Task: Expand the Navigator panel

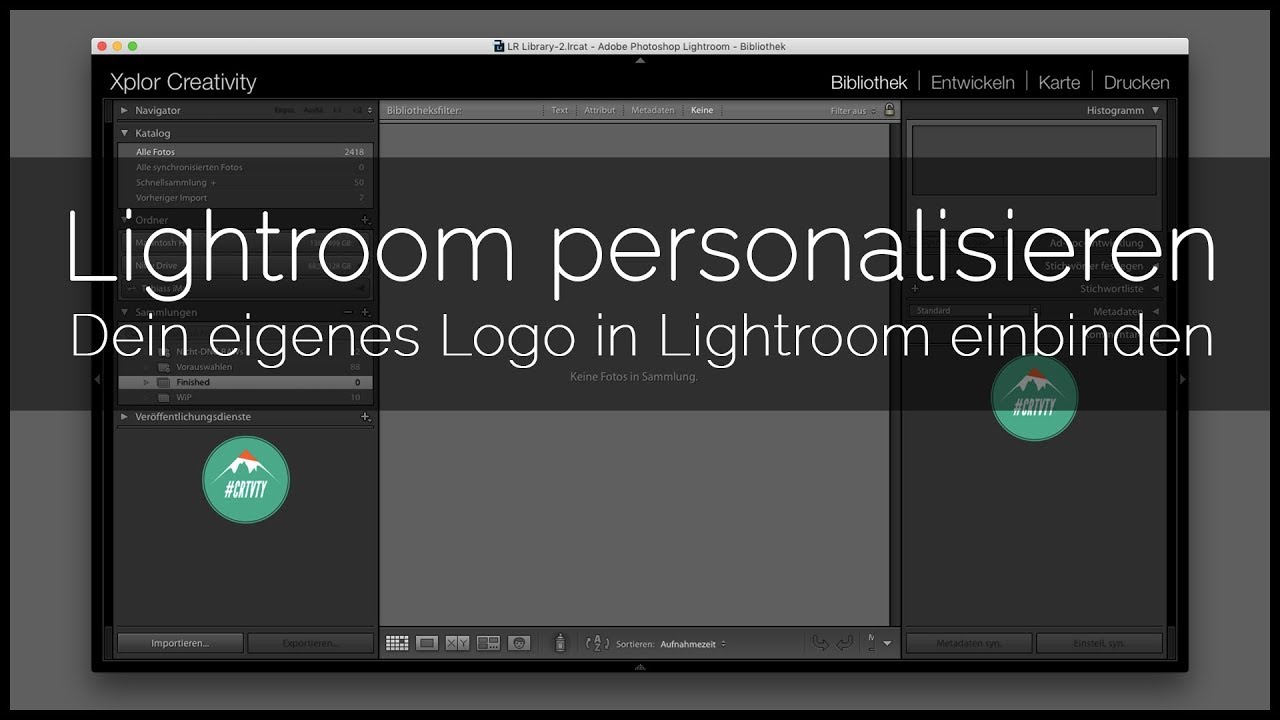Action: (x=124, y=110)
